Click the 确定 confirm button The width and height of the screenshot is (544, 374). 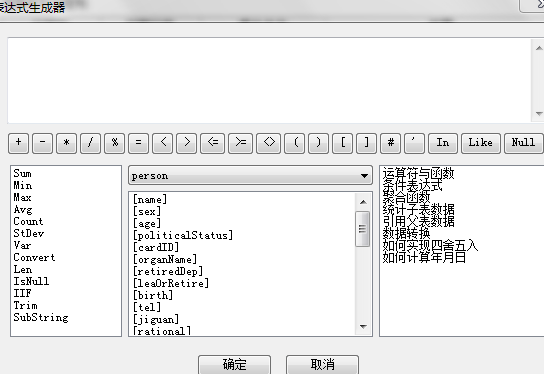click(235, 364)
